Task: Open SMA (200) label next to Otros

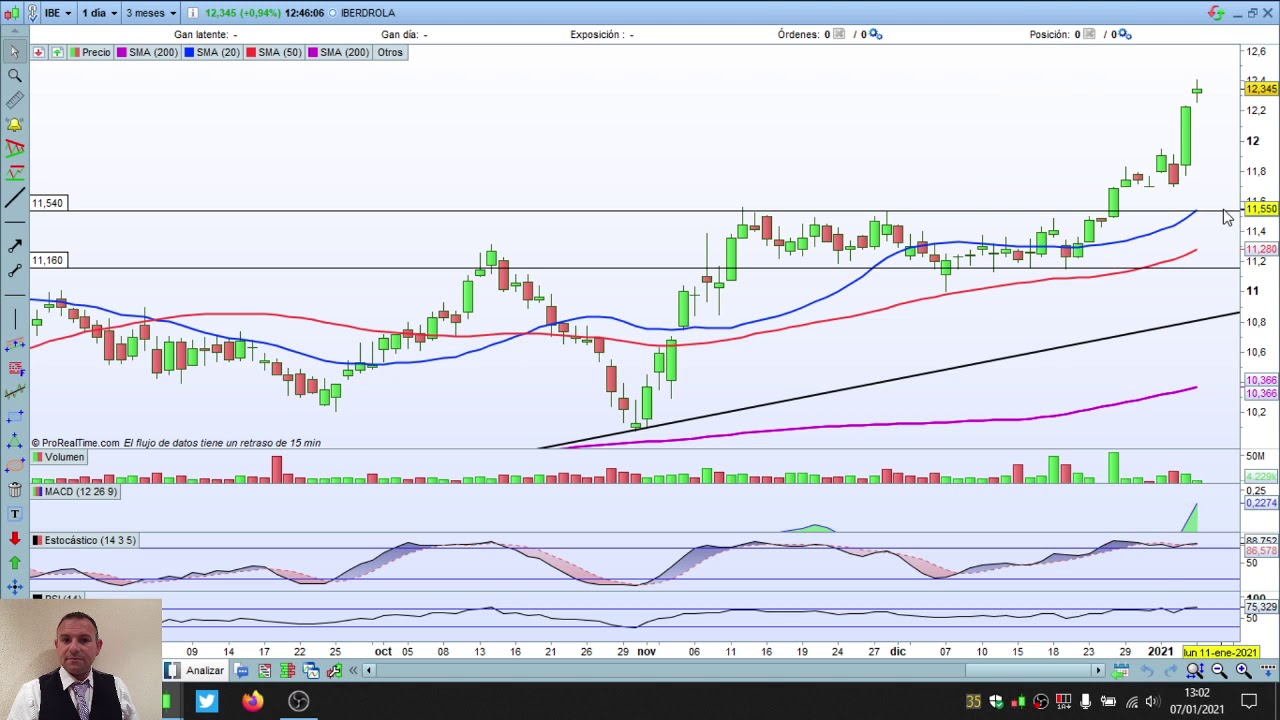Action: click(x=339, y=52)
